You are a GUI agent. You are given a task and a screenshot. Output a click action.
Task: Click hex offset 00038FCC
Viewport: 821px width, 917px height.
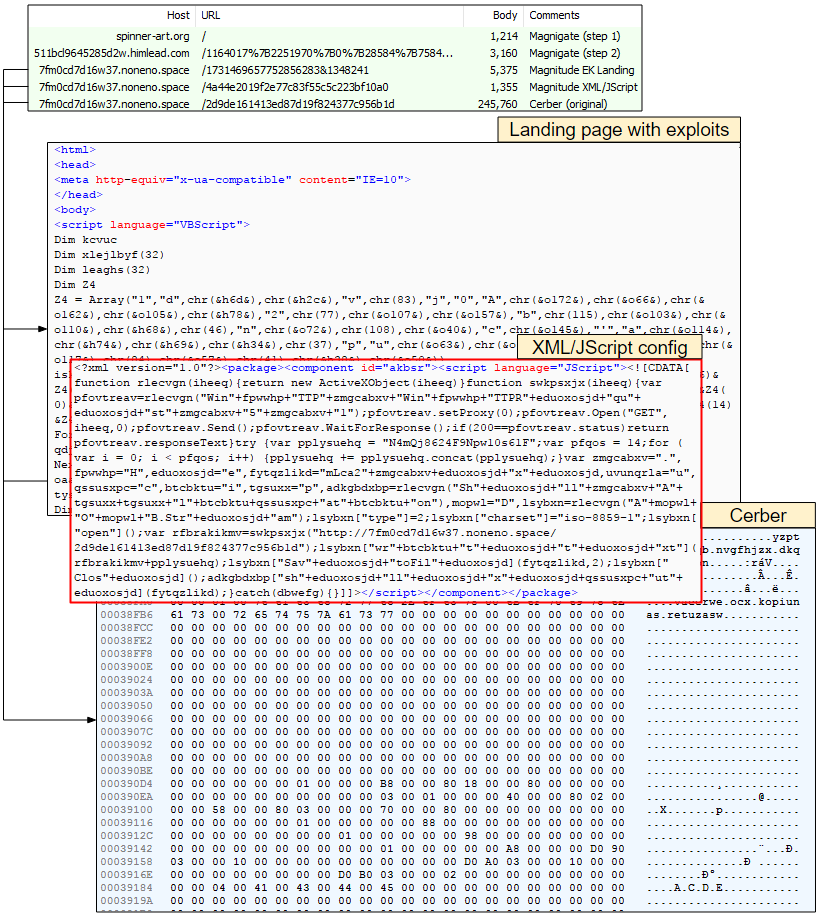126,628
